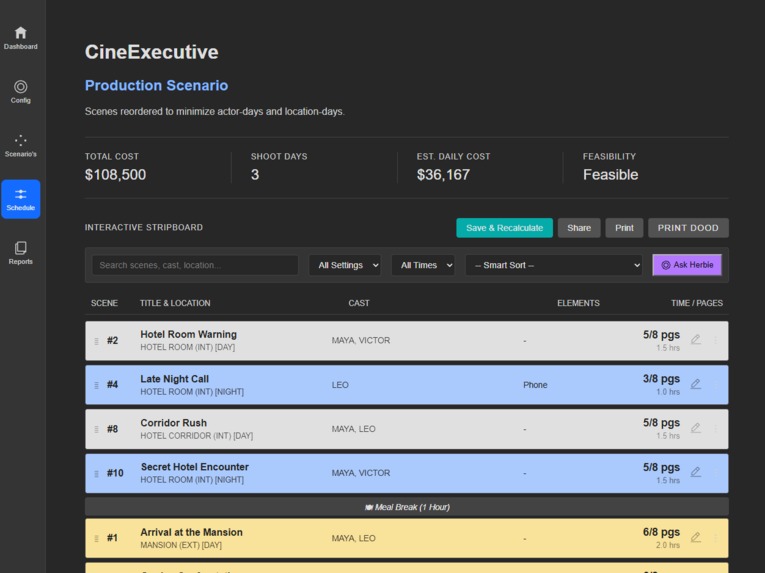Select the Est. Daily Cost $36,167

[443, 175]
